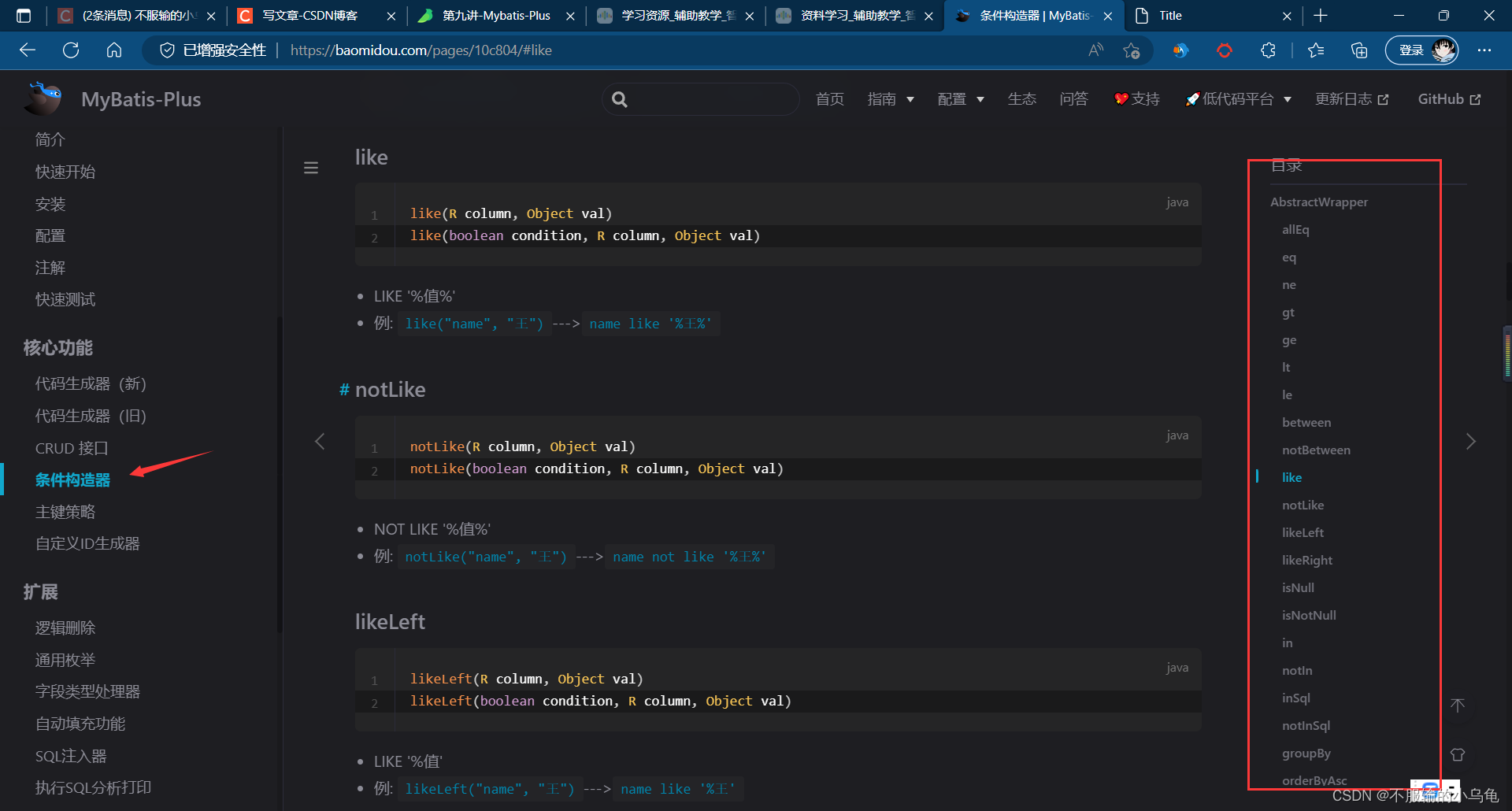Jump to AbstractWrapper in table of contents
Image resolution: width=1512 pixels, height=811 pixels.
pos(1319,202)
